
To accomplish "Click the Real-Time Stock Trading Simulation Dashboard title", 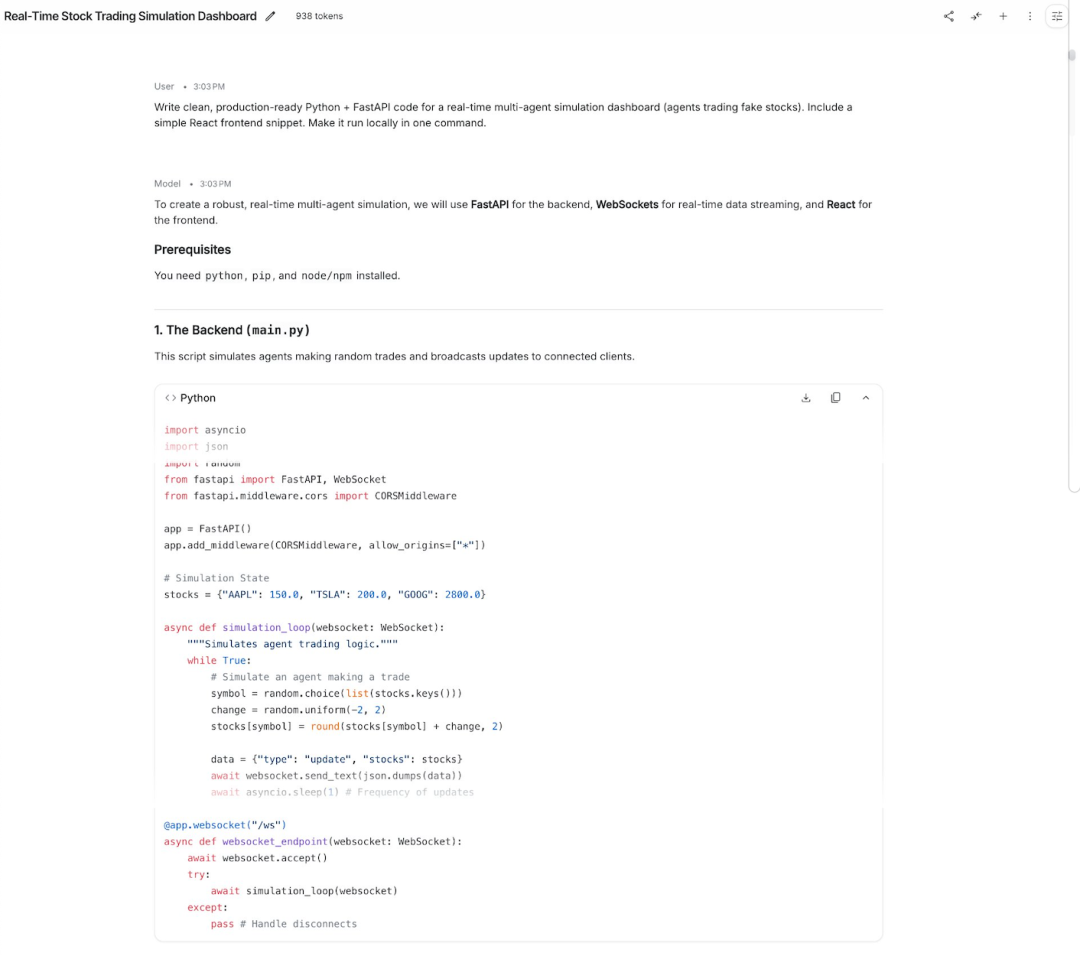I will (130, 16).
